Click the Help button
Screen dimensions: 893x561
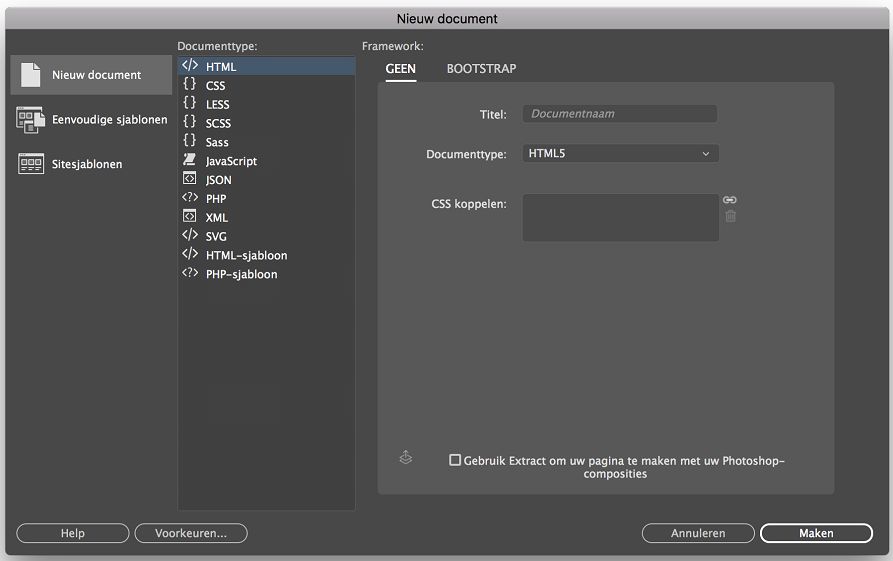pyautogui.click(x=73, y=533)
